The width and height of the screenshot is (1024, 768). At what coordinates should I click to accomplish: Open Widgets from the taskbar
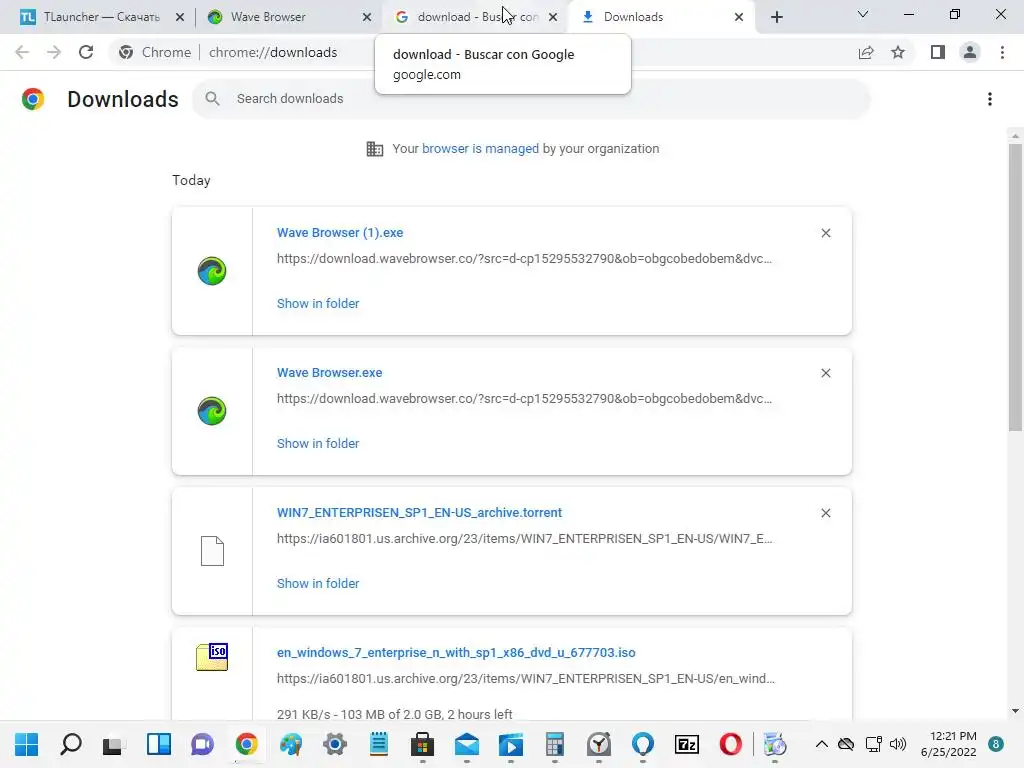pyautogui.click(x=159, y=744)
